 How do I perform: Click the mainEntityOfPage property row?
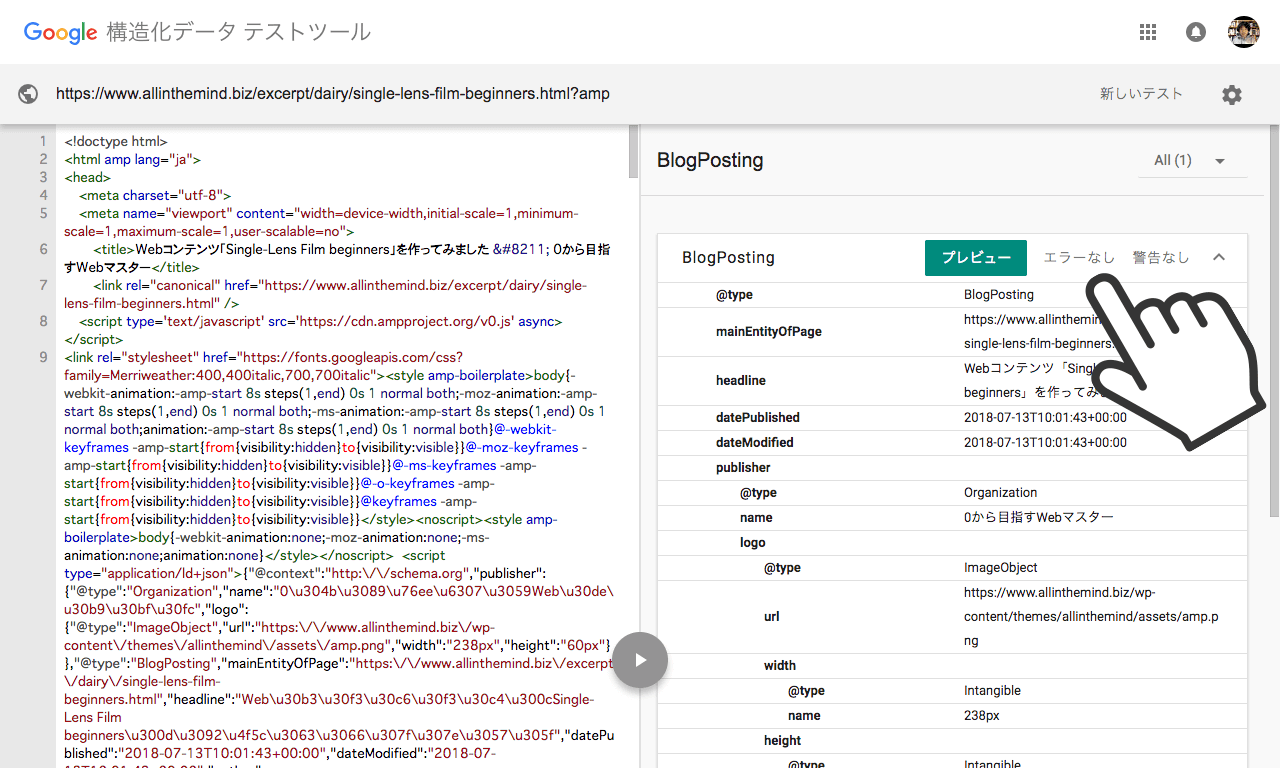point(768,331)
